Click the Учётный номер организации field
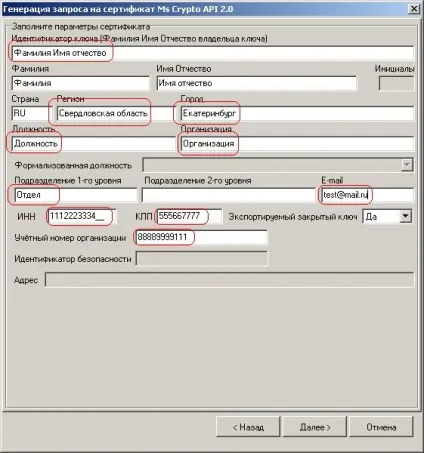This screenshot has height=453, width=424. click(x=201, y=237)
